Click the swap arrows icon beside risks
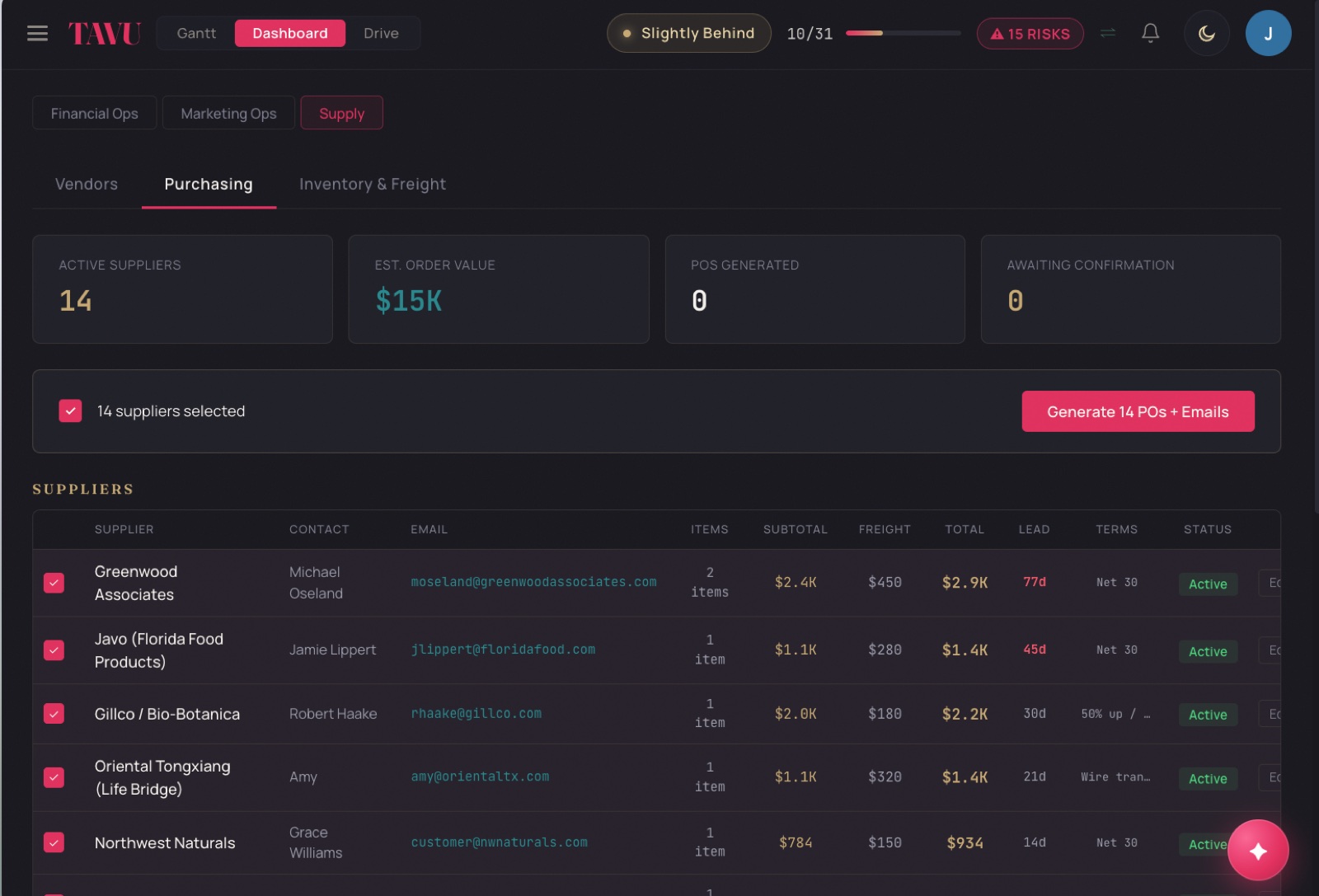This screenshot has height=896, width=1319. point(1108,33)
